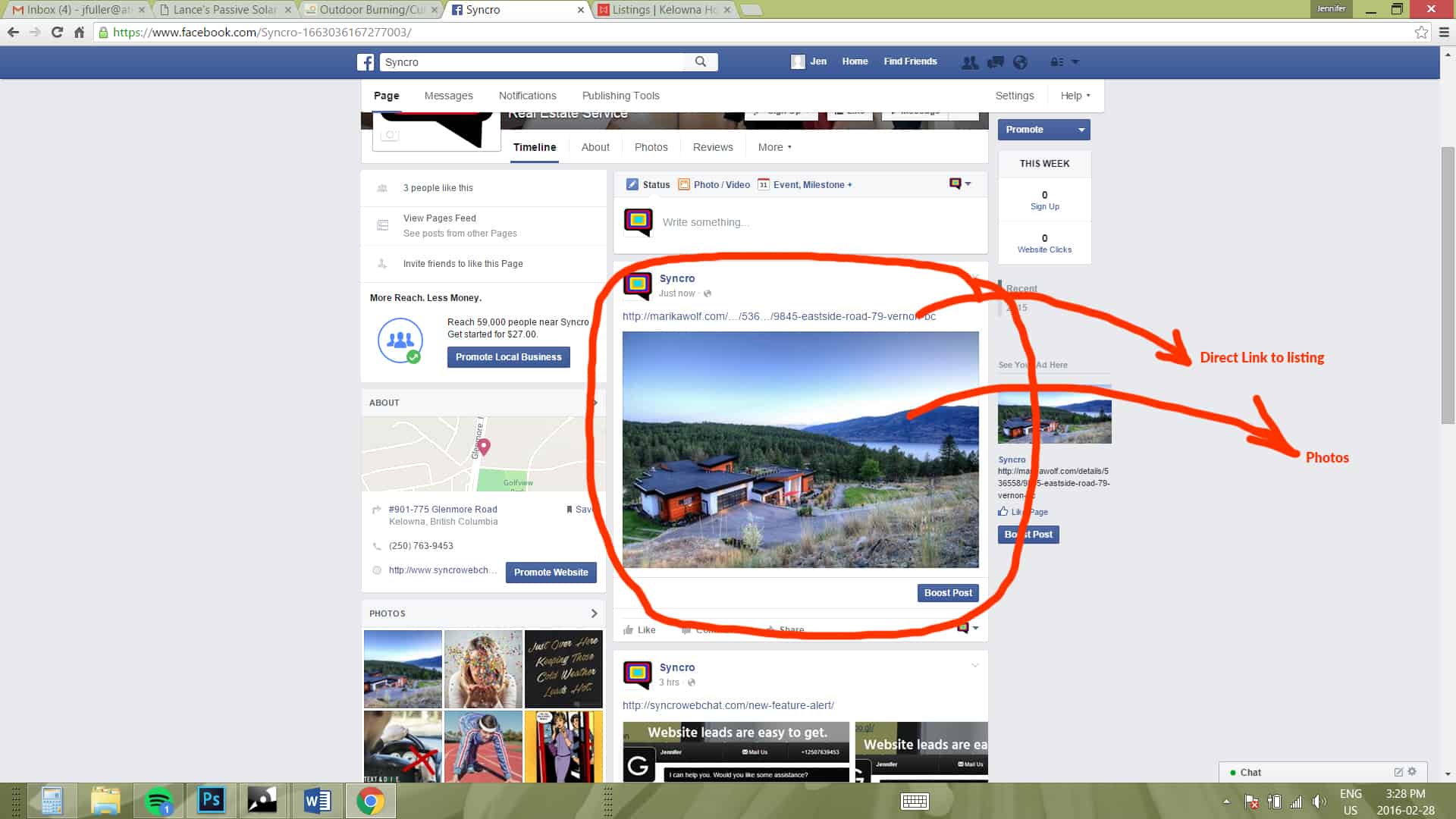Expand the More tab on Timeline
This screenshot has width=1456, height=819.
[x=775, y=146]
